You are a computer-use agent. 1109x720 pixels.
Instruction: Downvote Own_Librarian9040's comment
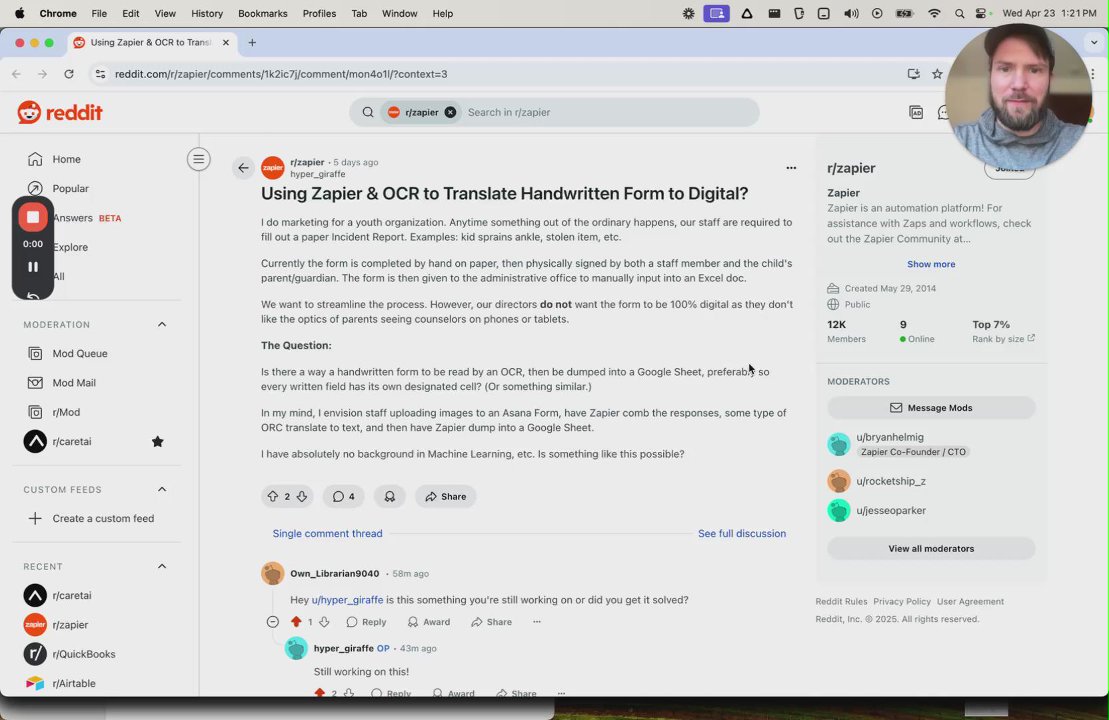tap(324, 622)
